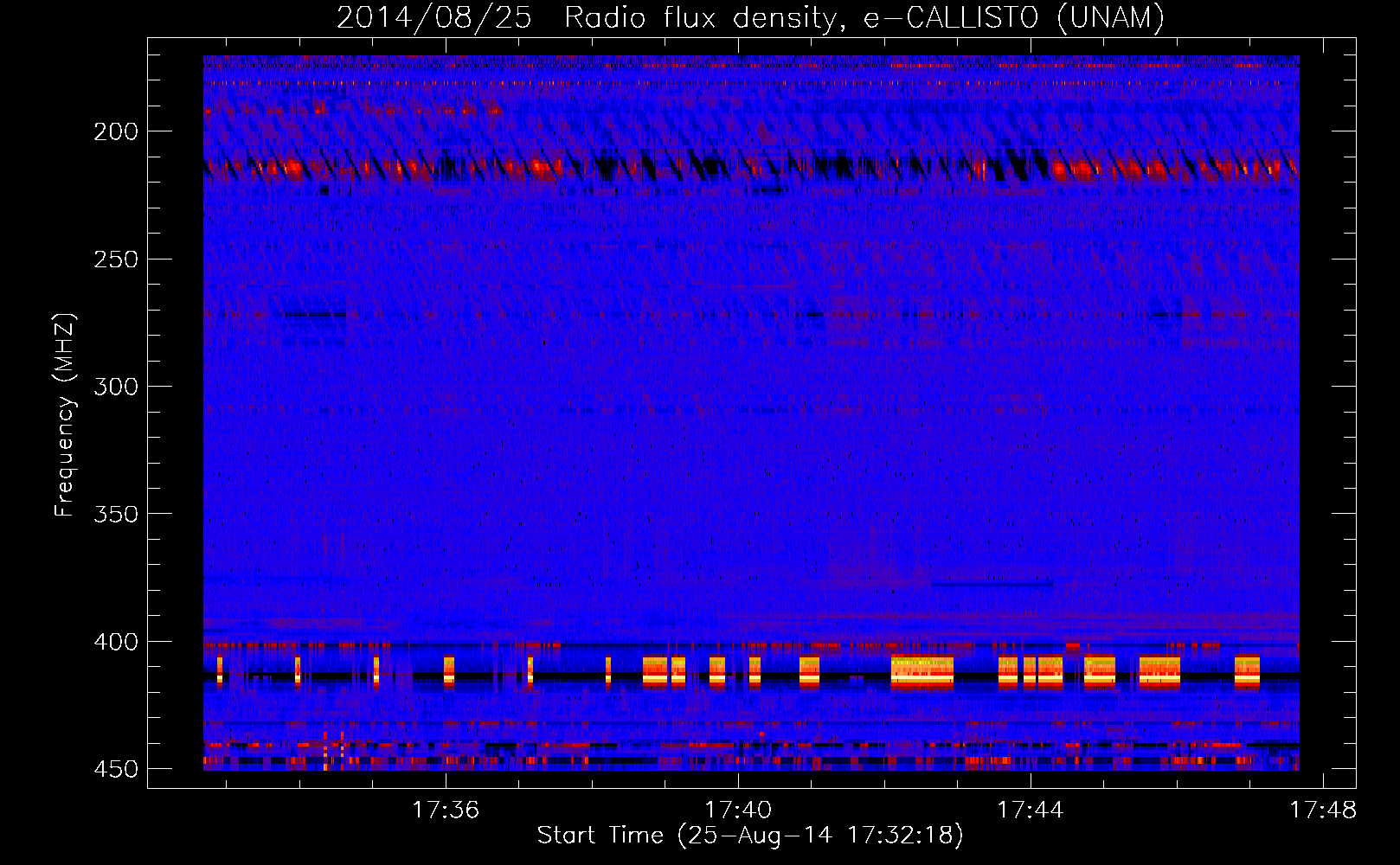
Task: Click the plot title 2014/08/25 Radio flux density
Action: pyautogui.click(x=751, y=16)
